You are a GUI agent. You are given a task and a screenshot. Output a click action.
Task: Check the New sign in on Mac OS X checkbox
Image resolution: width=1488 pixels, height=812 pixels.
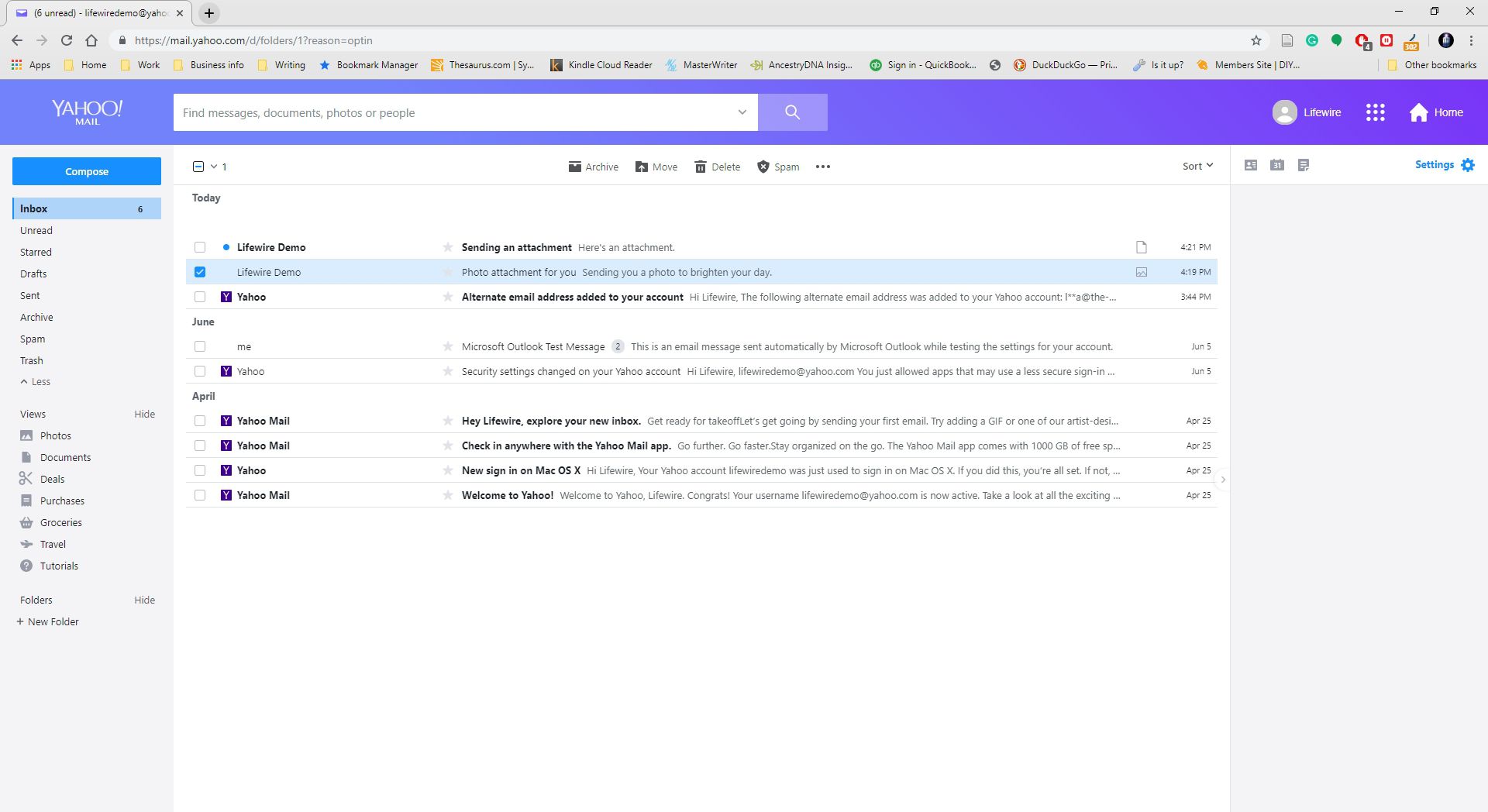pos(200,470)
